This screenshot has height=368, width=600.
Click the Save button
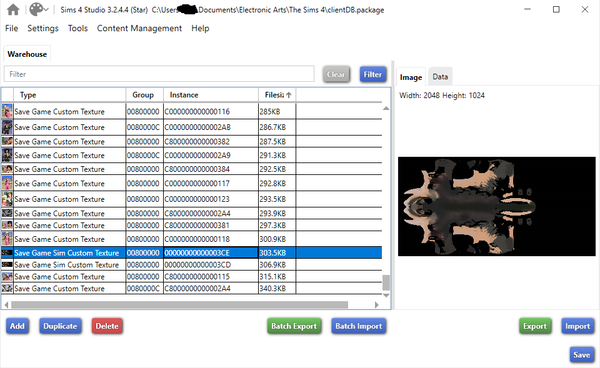coord(581,355)
